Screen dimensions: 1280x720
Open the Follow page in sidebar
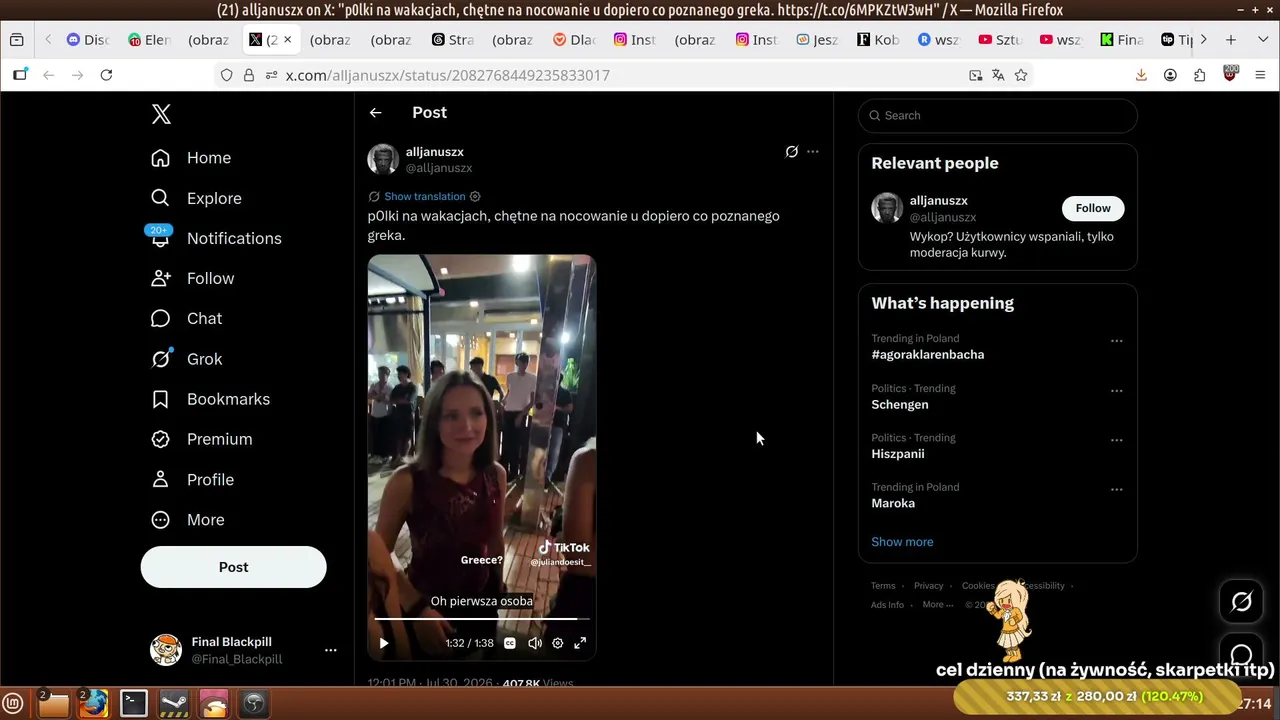tap(192, 278)
